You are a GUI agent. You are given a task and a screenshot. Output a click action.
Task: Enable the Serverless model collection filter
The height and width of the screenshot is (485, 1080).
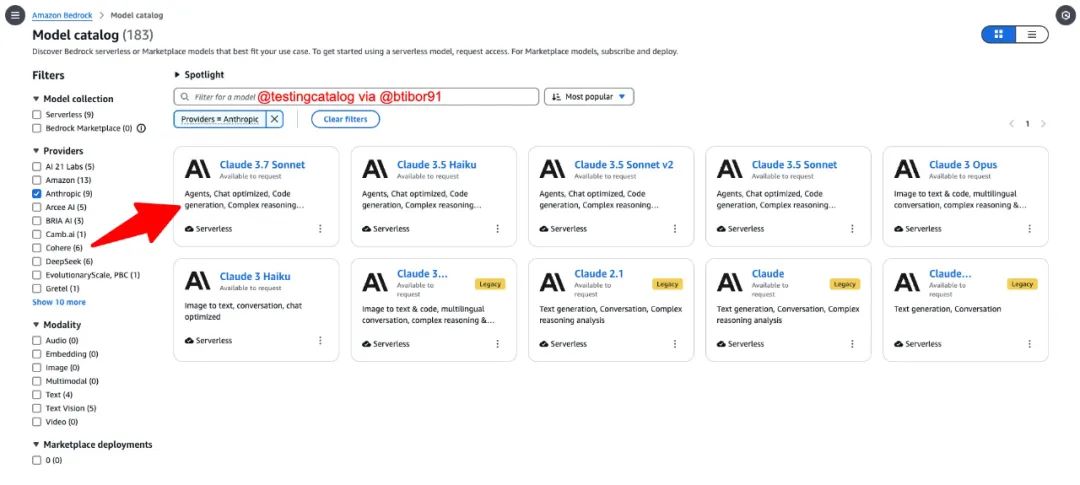37,115
